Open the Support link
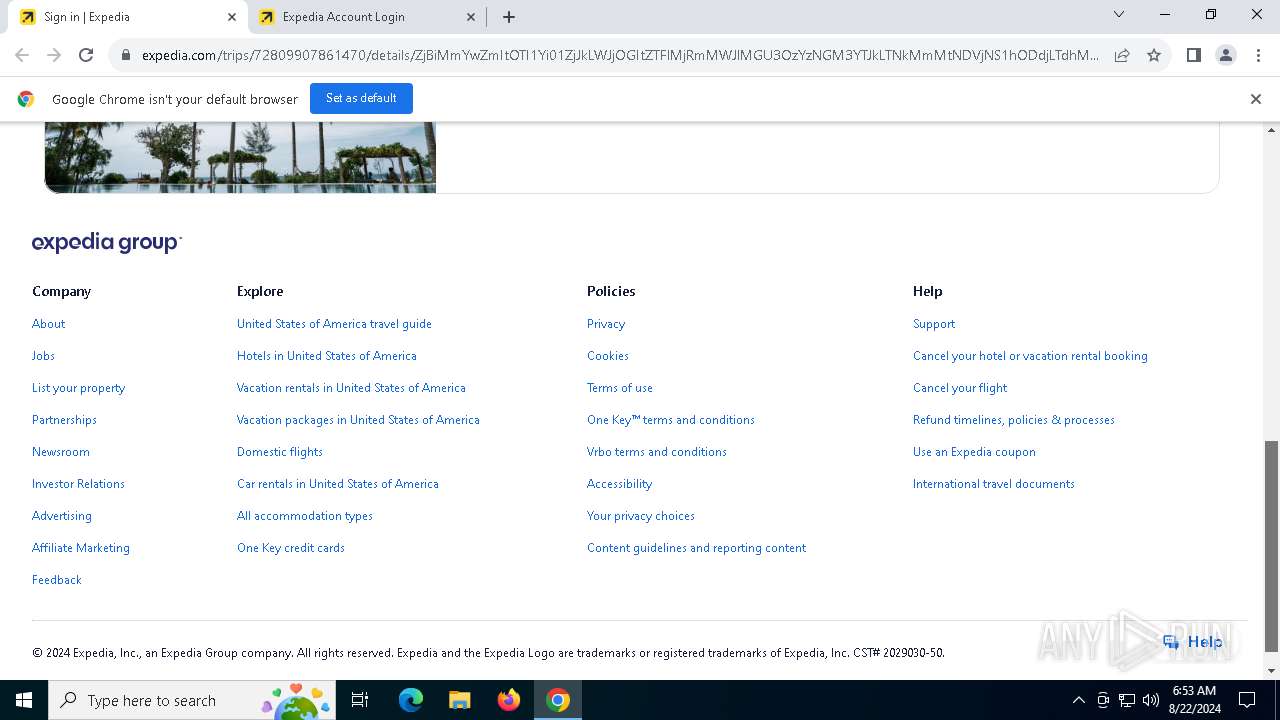This screenshot has height=720, width=1280. [934, 324]
